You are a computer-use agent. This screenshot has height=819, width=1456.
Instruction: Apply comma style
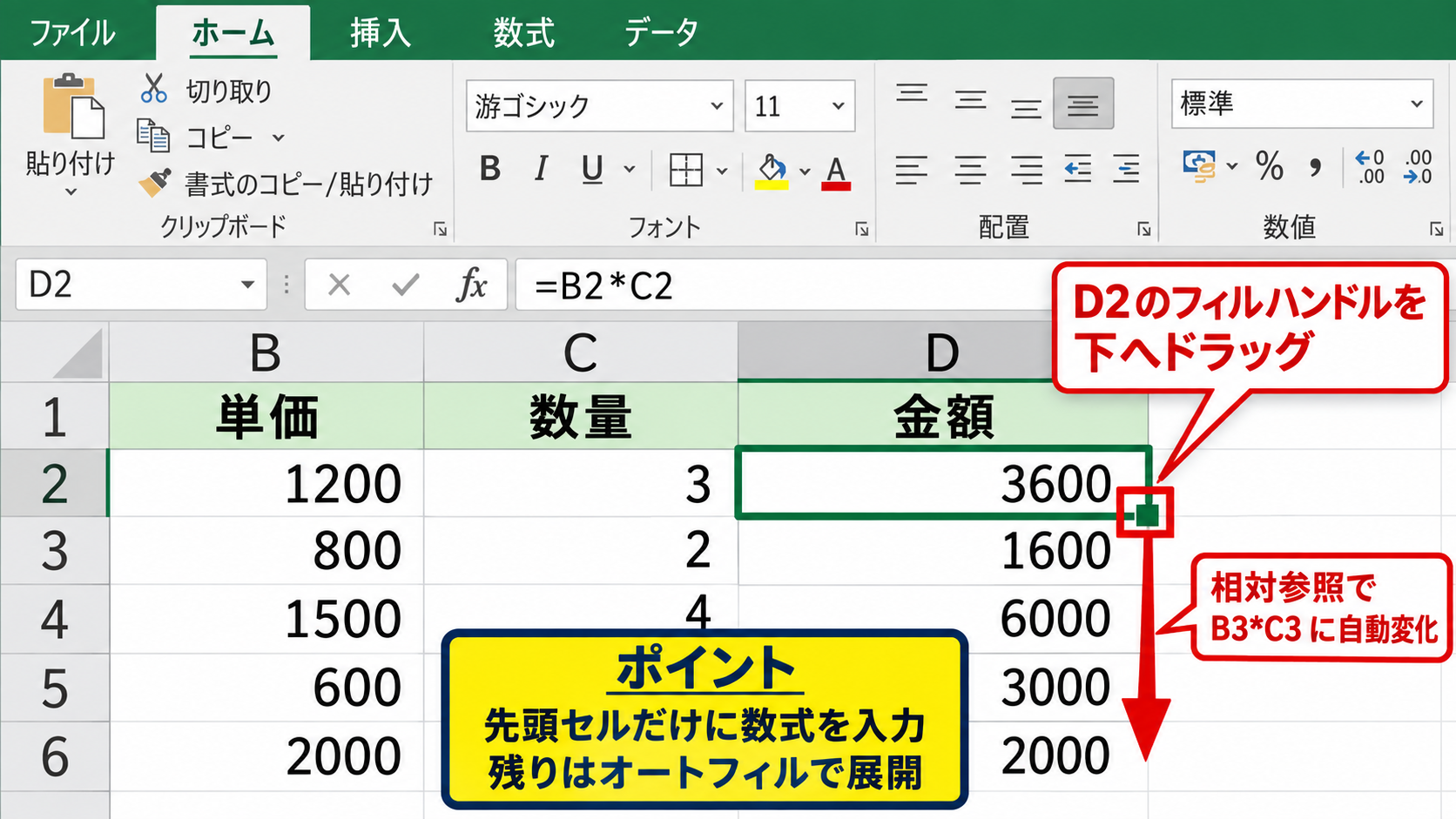click(1315, 167)
